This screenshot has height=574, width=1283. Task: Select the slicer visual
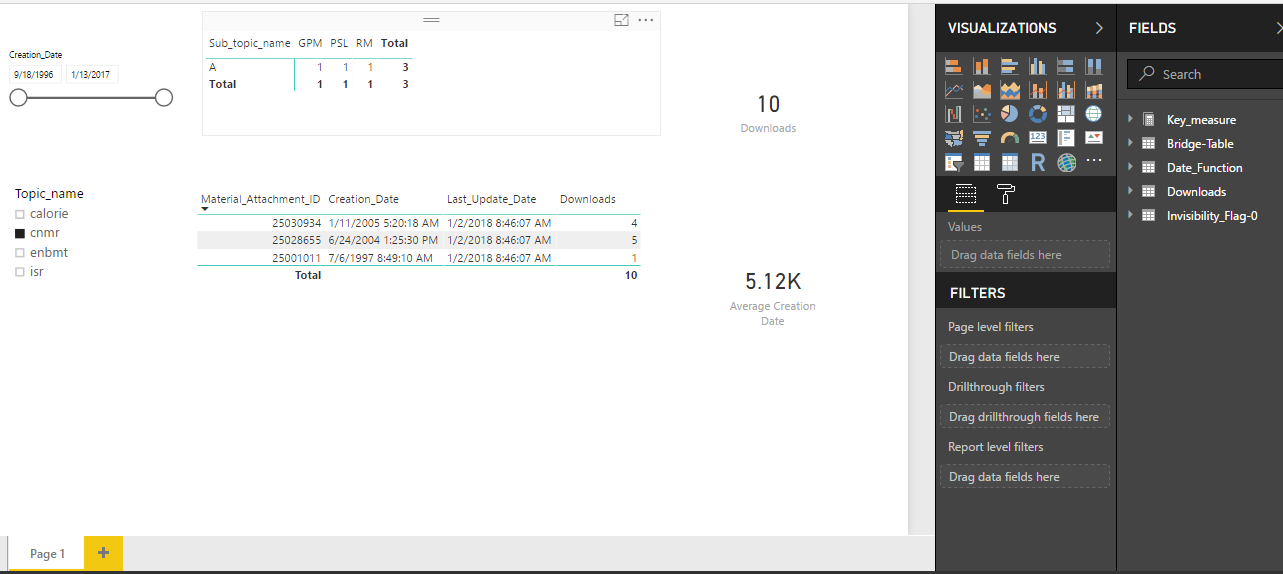pos(953,162)
